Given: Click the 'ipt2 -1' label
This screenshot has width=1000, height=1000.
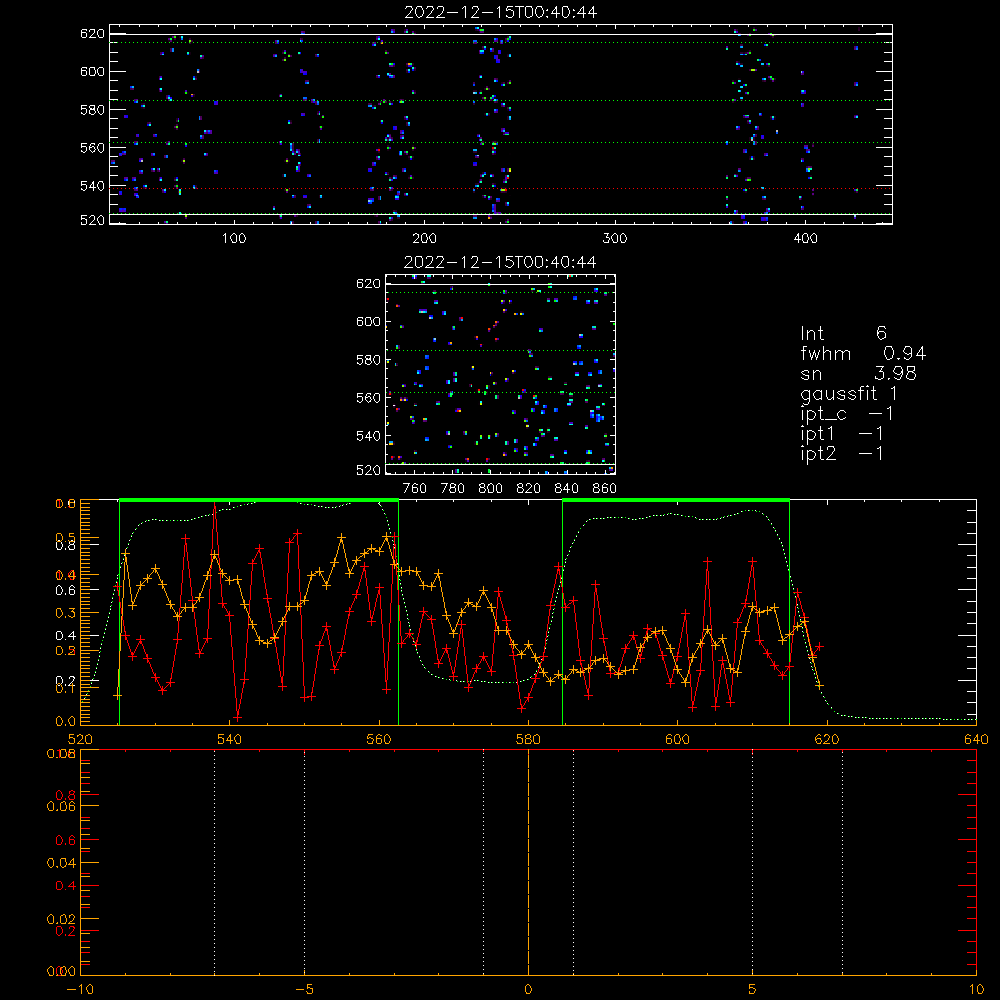Looking at the screenshot, I should coord(842,453).
